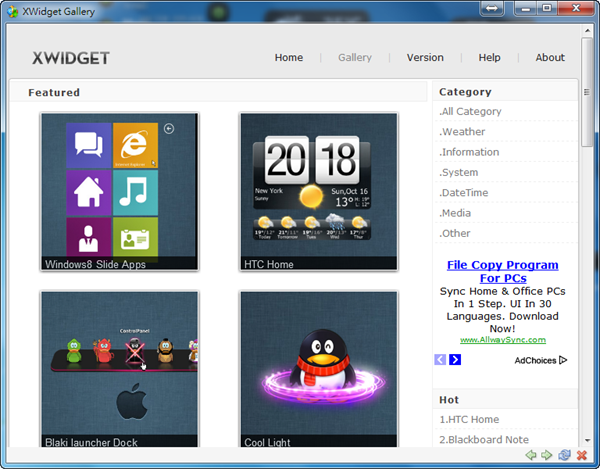Go to the Version page
This screenshot has height=469, width=600.
[425, 57]
